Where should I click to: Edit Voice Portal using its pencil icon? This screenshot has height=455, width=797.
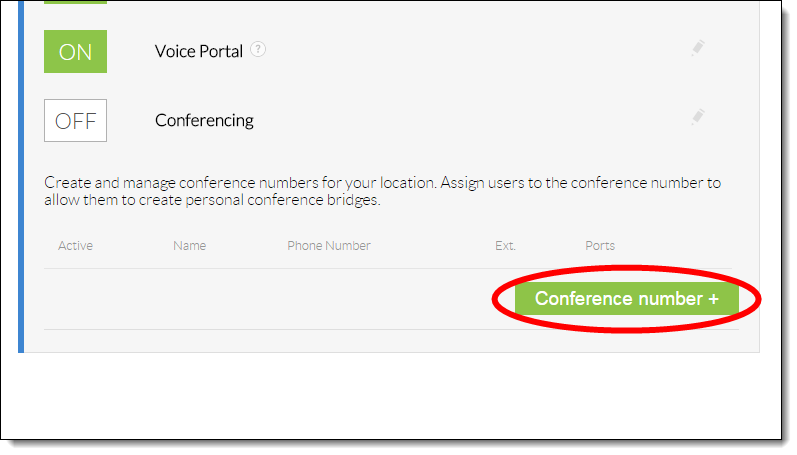698,47
